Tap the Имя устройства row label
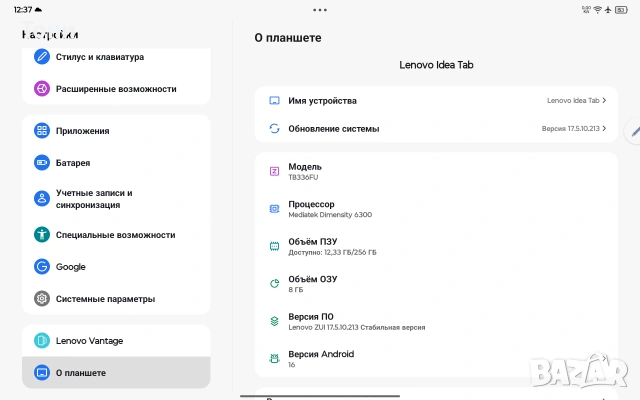Screen dimensions: 640x400 pyautogui.click(x=322, y=101)
